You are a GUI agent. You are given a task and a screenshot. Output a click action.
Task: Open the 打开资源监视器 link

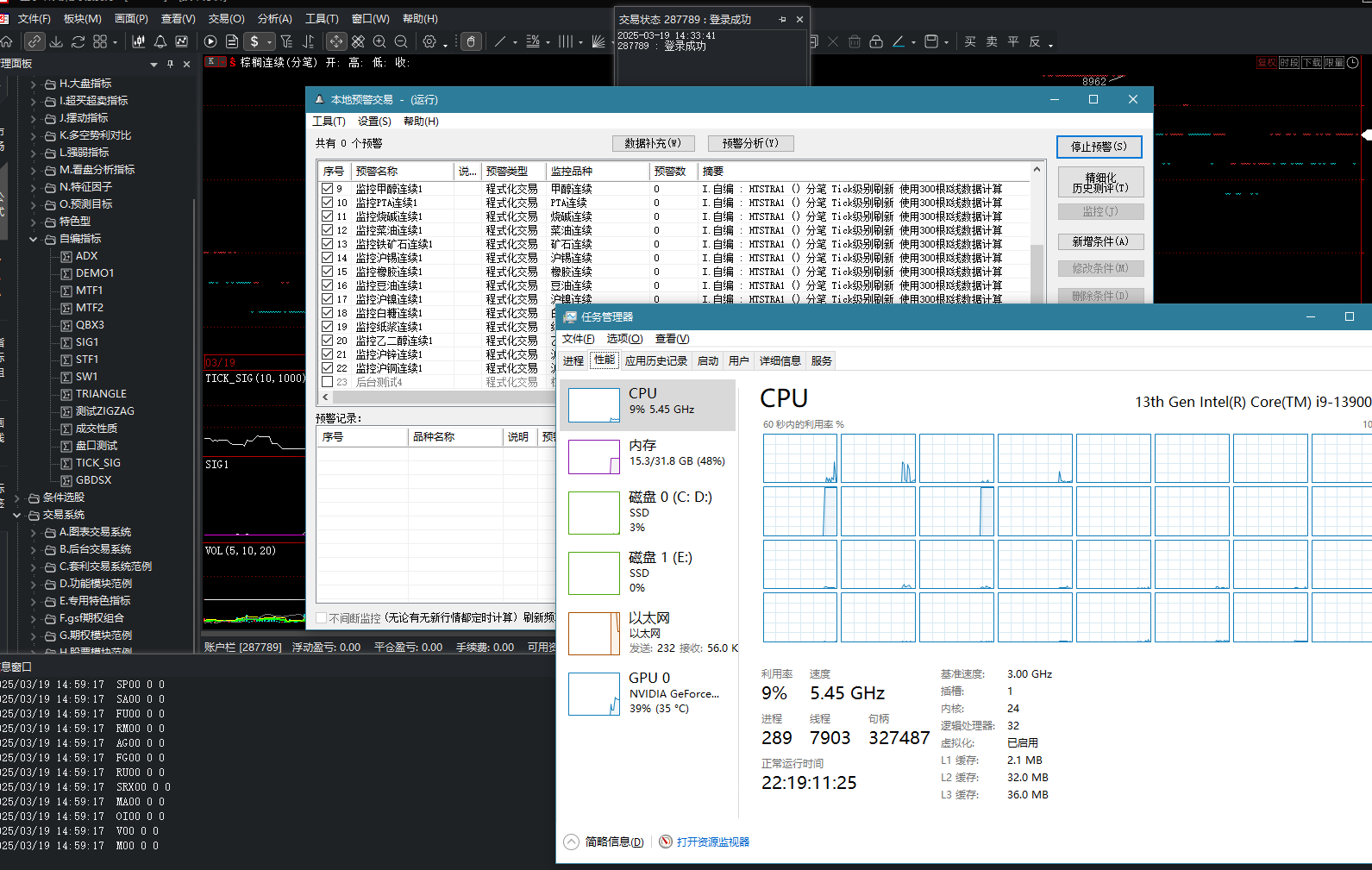click(713, 842)
